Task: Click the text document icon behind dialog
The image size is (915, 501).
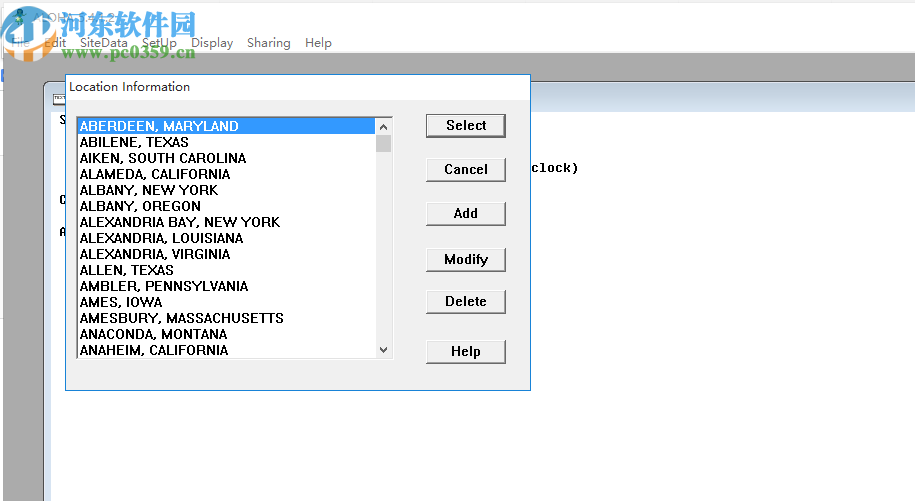Action: [x=59, y=99]
